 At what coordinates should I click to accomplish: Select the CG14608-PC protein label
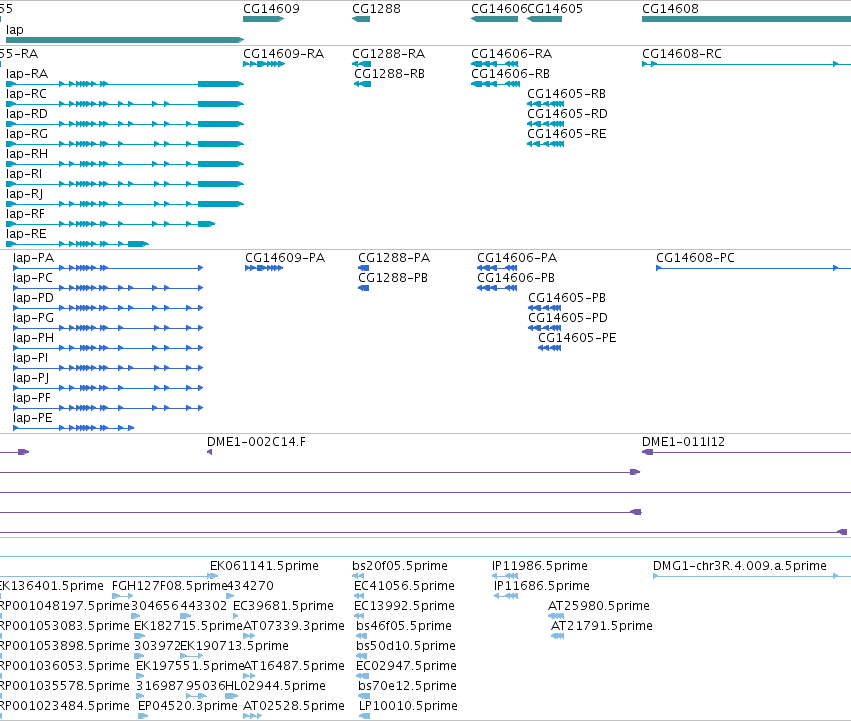click(x=695, y=257)
